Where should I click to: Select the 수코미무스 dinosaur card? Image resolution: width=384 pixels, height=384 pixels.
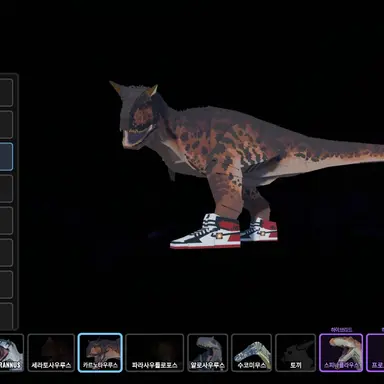(x=252, y=353)
